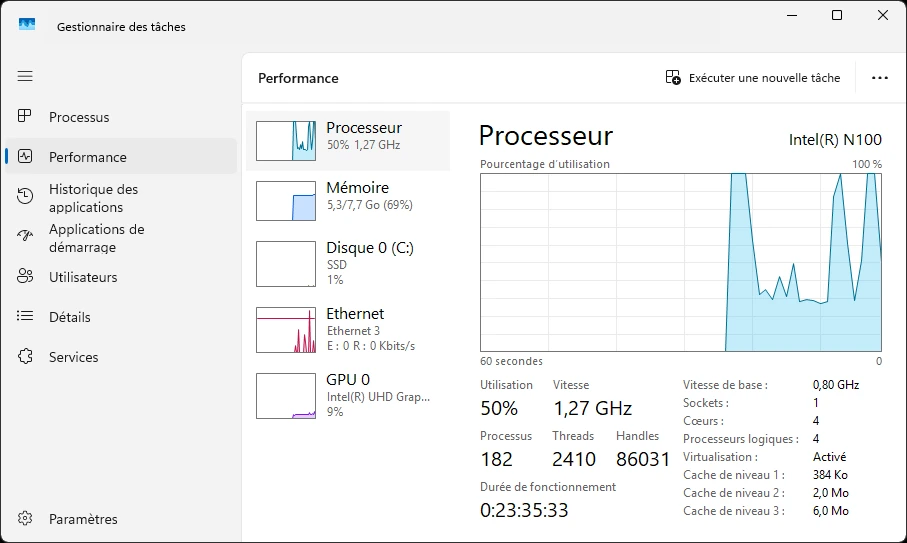Minimize the Task Manager window
907x543 pixels.
792,15
